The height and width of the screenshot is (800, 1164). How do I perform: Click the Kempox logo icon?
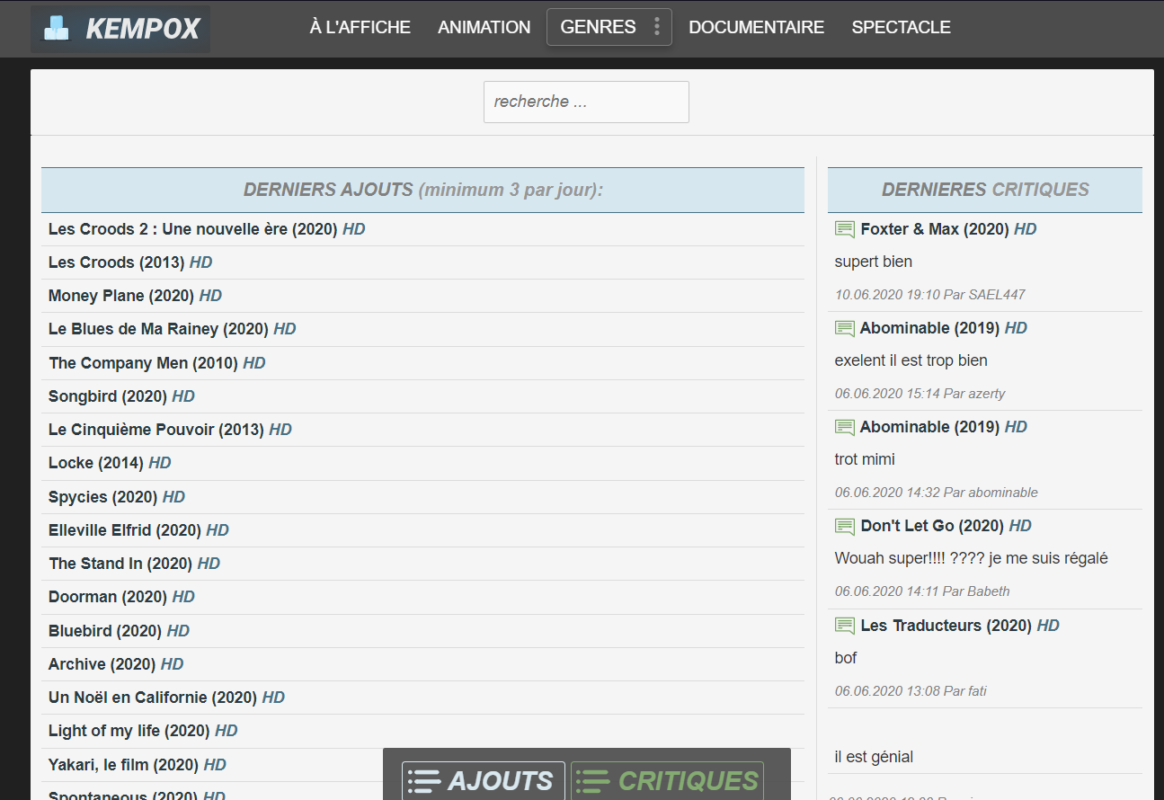click(56, 28)
